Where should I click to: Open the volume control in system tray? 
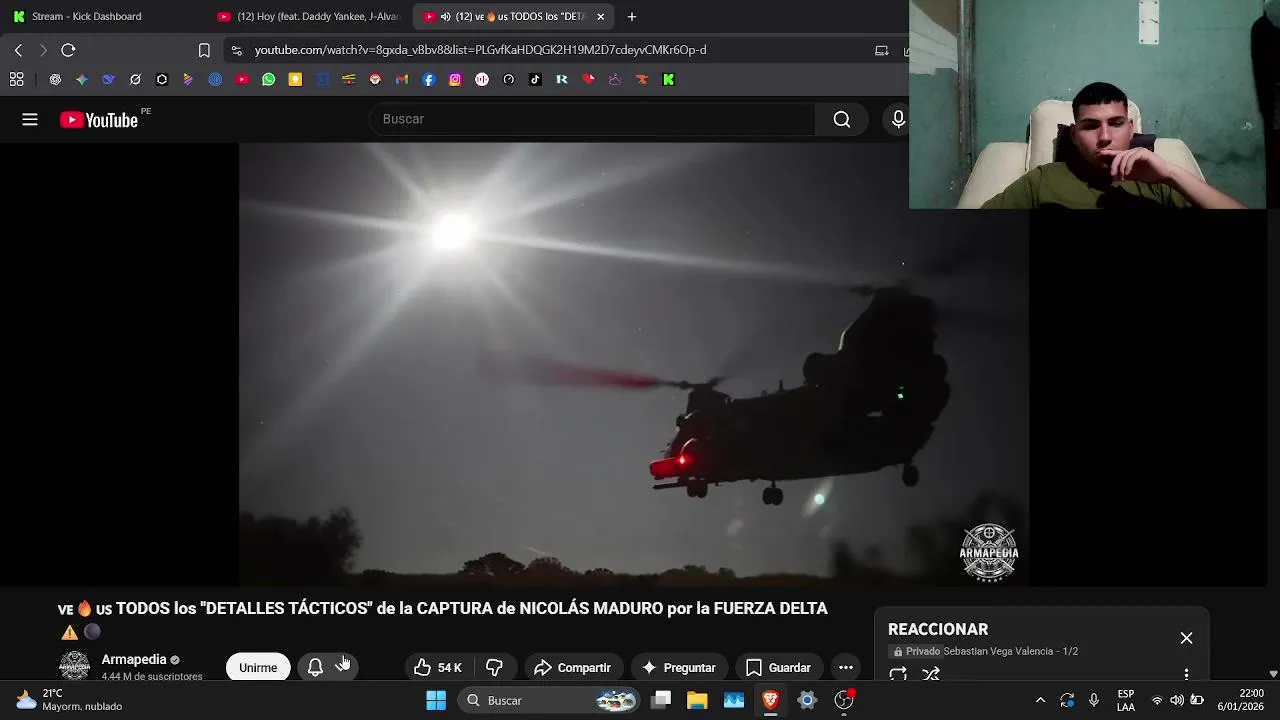coord(1177,700)
